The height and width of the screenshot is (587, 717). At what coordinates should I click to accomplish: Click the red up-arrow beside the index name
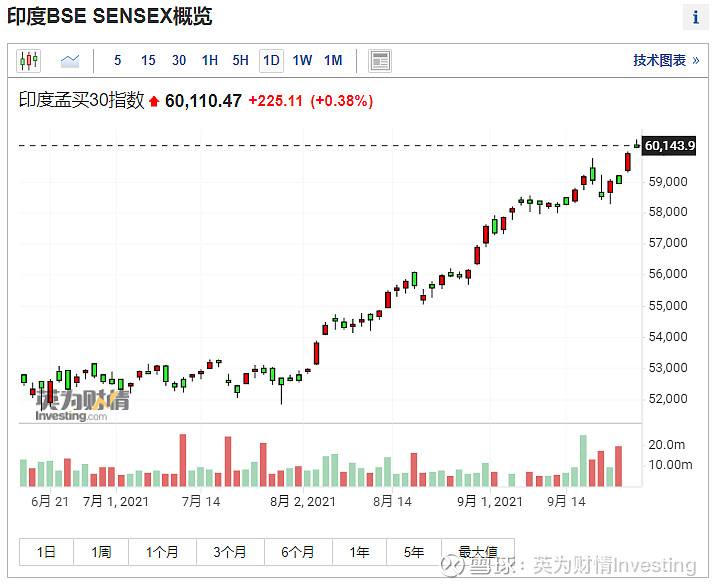[154, 101]
